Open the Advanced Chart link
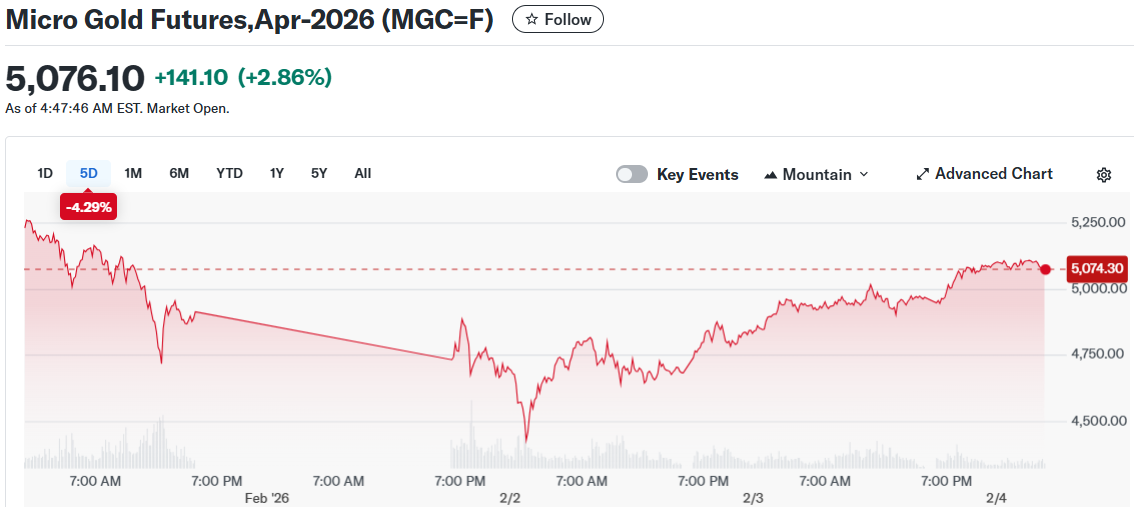The image size is (1134, 507). [993, 174]
